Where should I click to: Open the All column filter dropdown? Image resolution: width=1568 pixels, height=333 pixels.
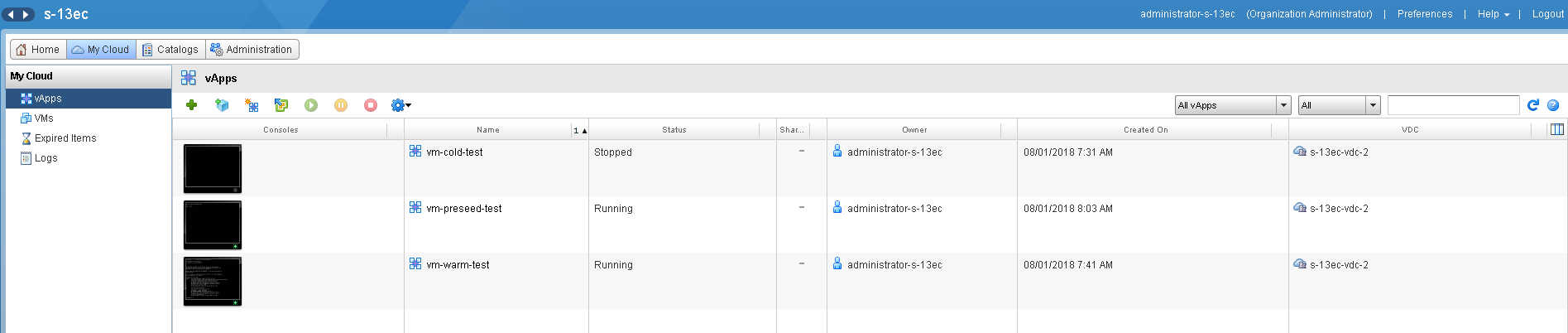pyautogui.click(x=1339, y=105)
